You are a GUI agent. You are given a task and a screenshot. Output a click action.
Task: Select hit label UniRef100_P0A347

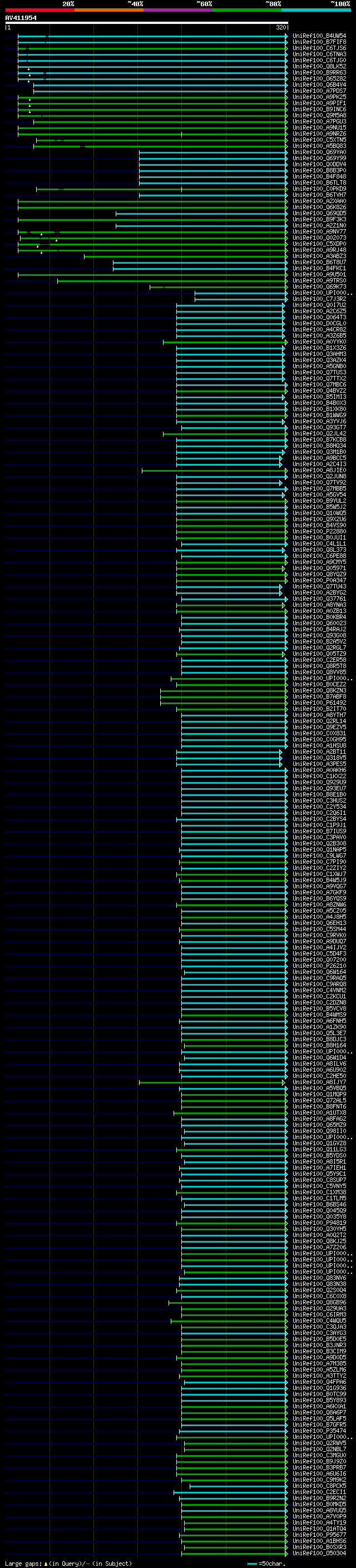coord(319,581)
